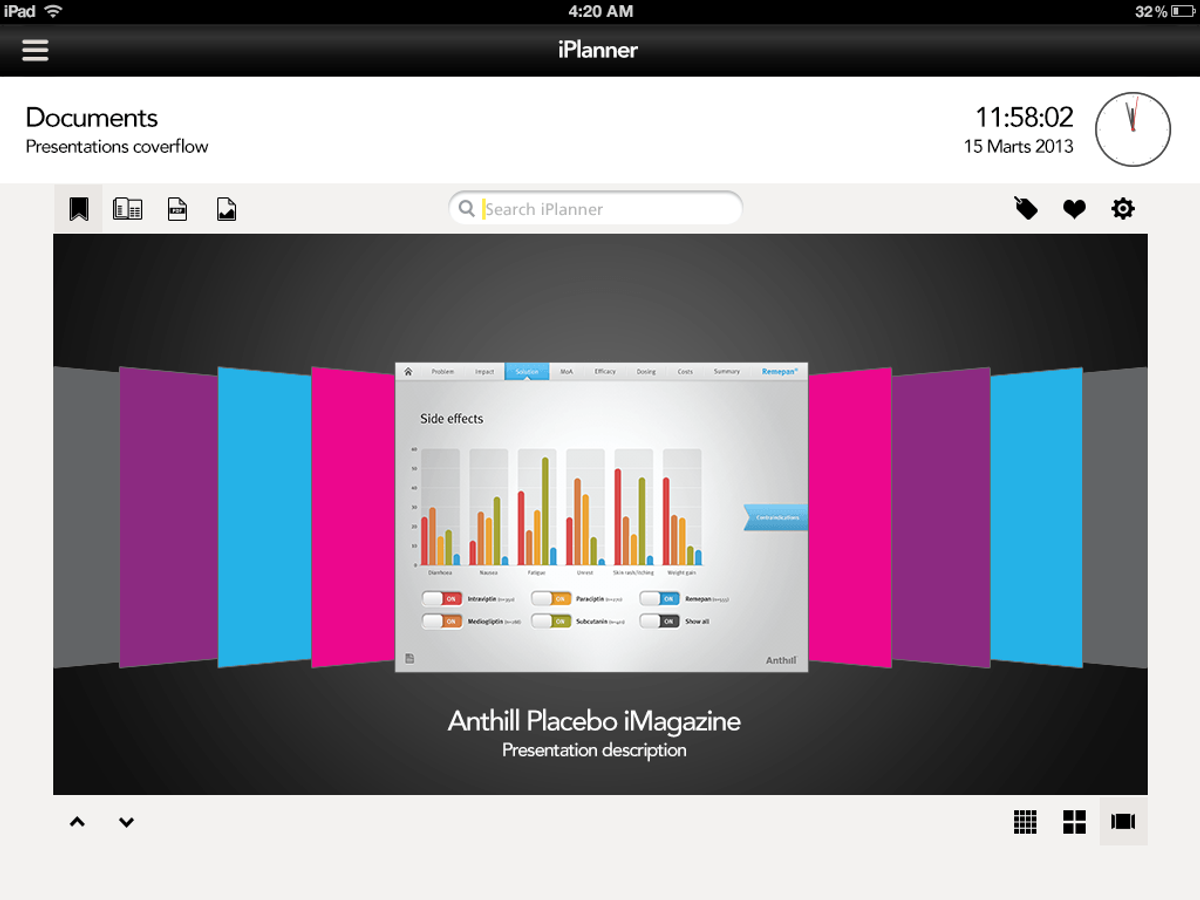Screen dimensions: 1200x900
Task: Select the Dosing tab on the slide
Action: [645, 370]
